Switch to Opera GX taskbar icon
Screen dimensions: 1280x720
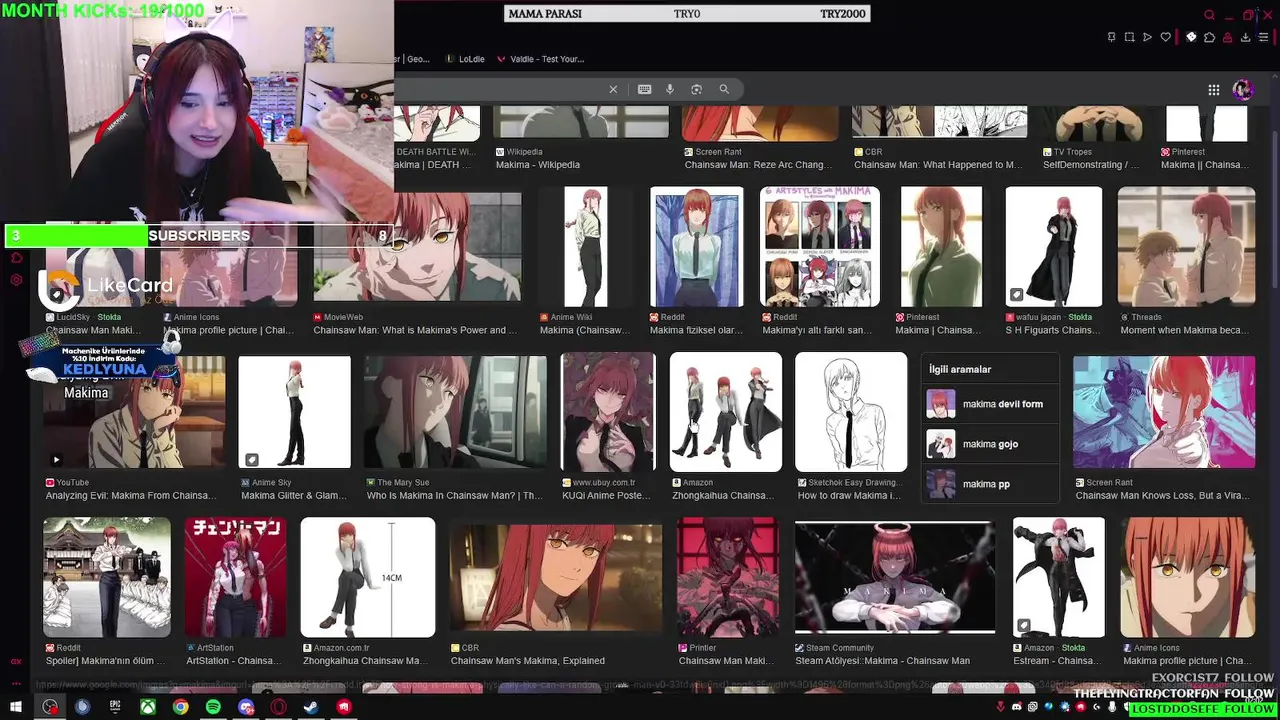278,707
